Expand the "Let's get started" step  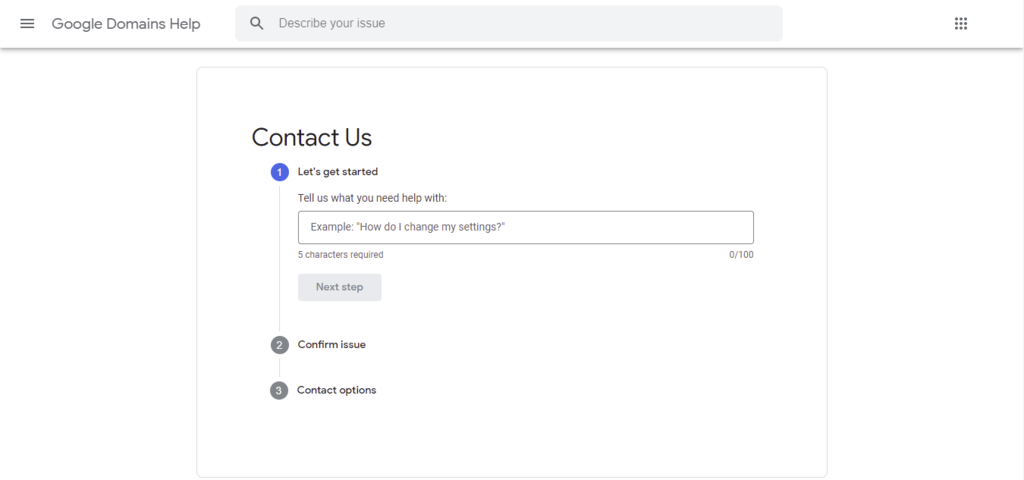(338, 172)
